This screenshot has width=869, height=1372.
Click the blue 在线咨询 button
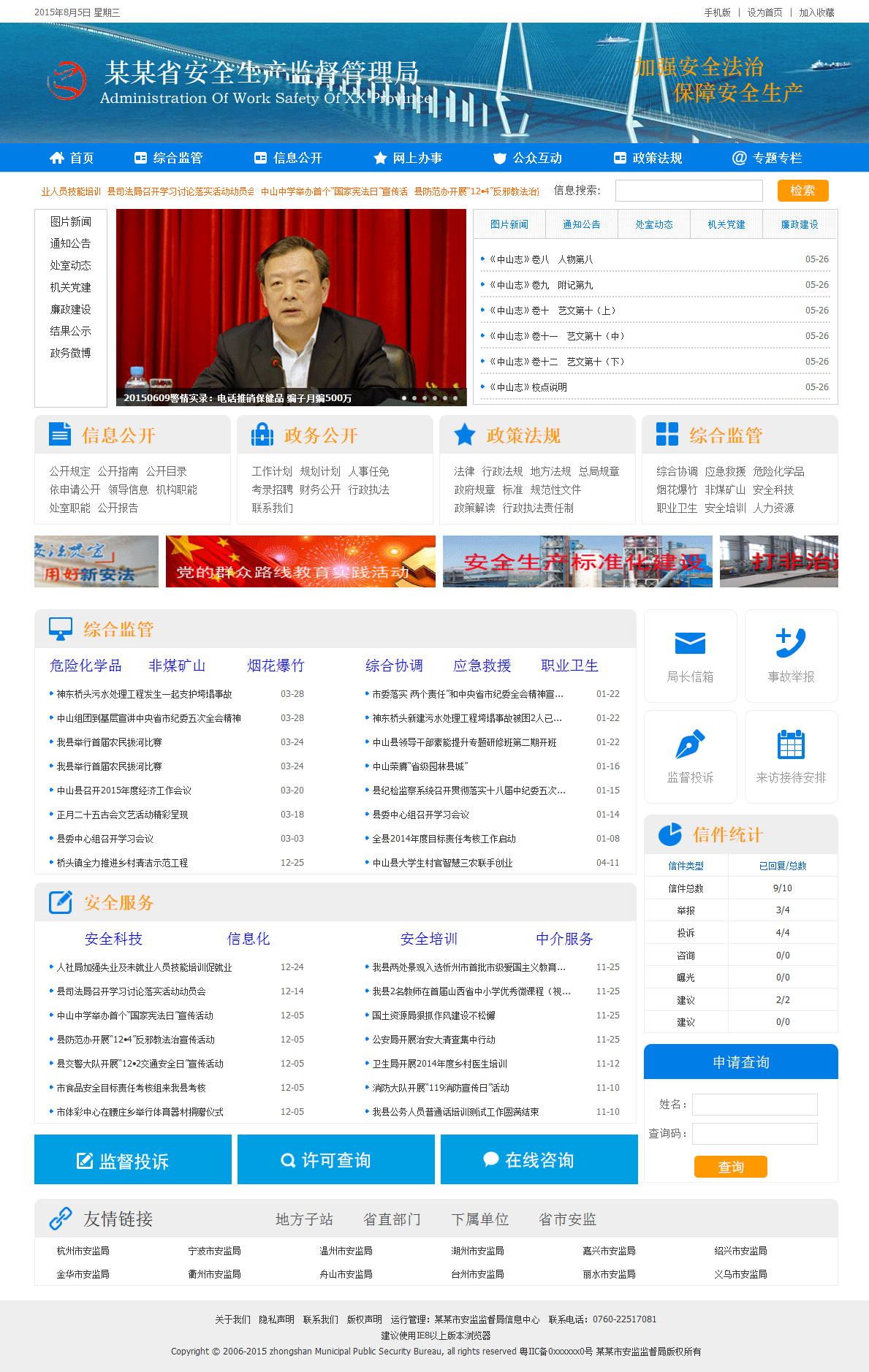[x=539, y=1159]
